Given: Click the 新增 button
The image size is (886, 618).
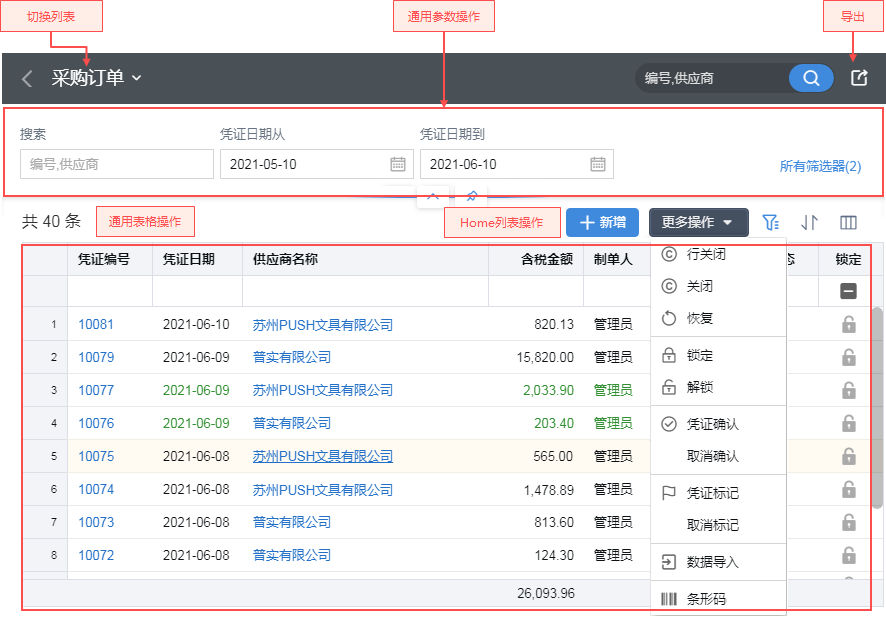Looking at the screenshot, I should tap(602, 222).
